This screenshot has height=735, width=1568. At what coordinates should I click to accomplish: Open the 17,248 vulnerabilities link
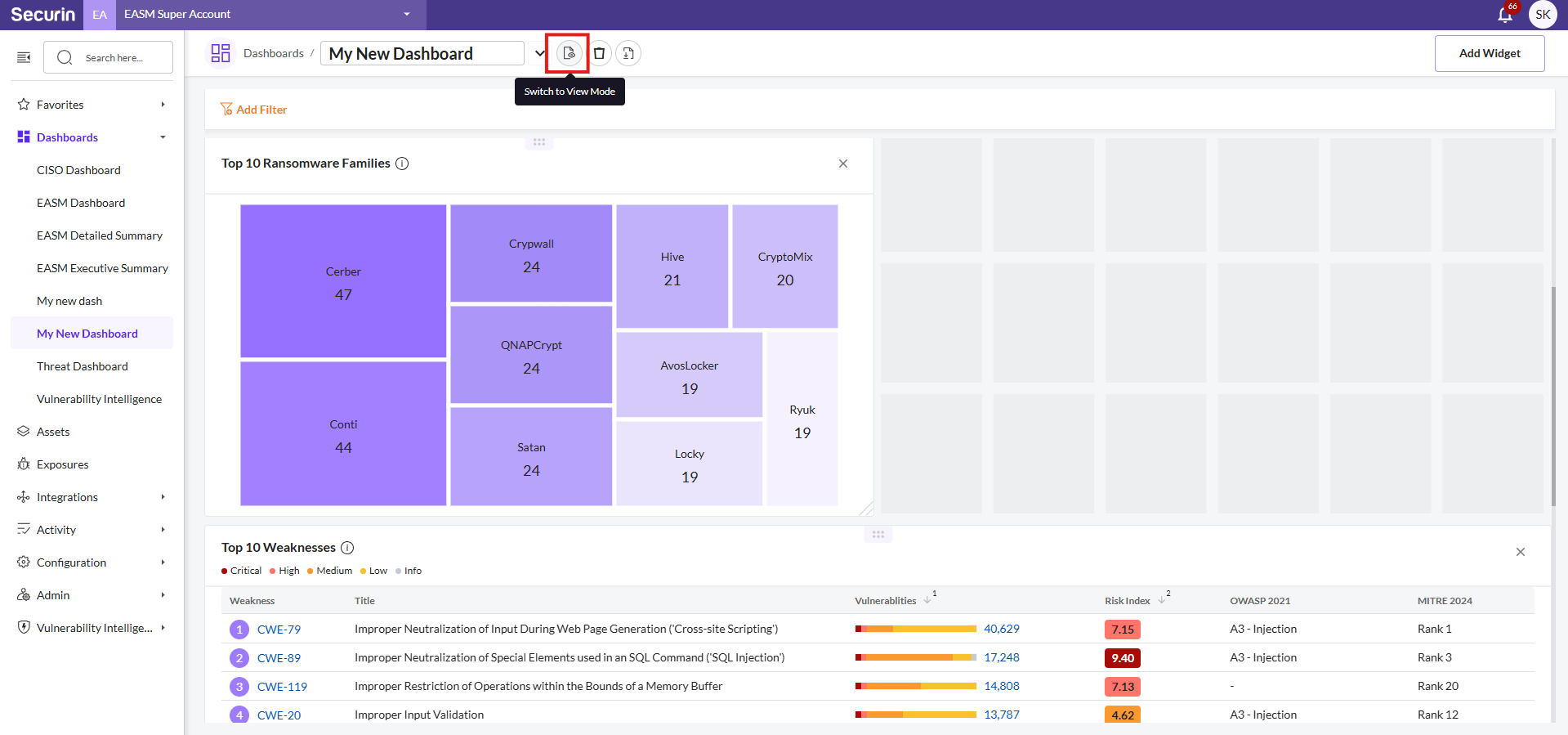click(1002, 657)
